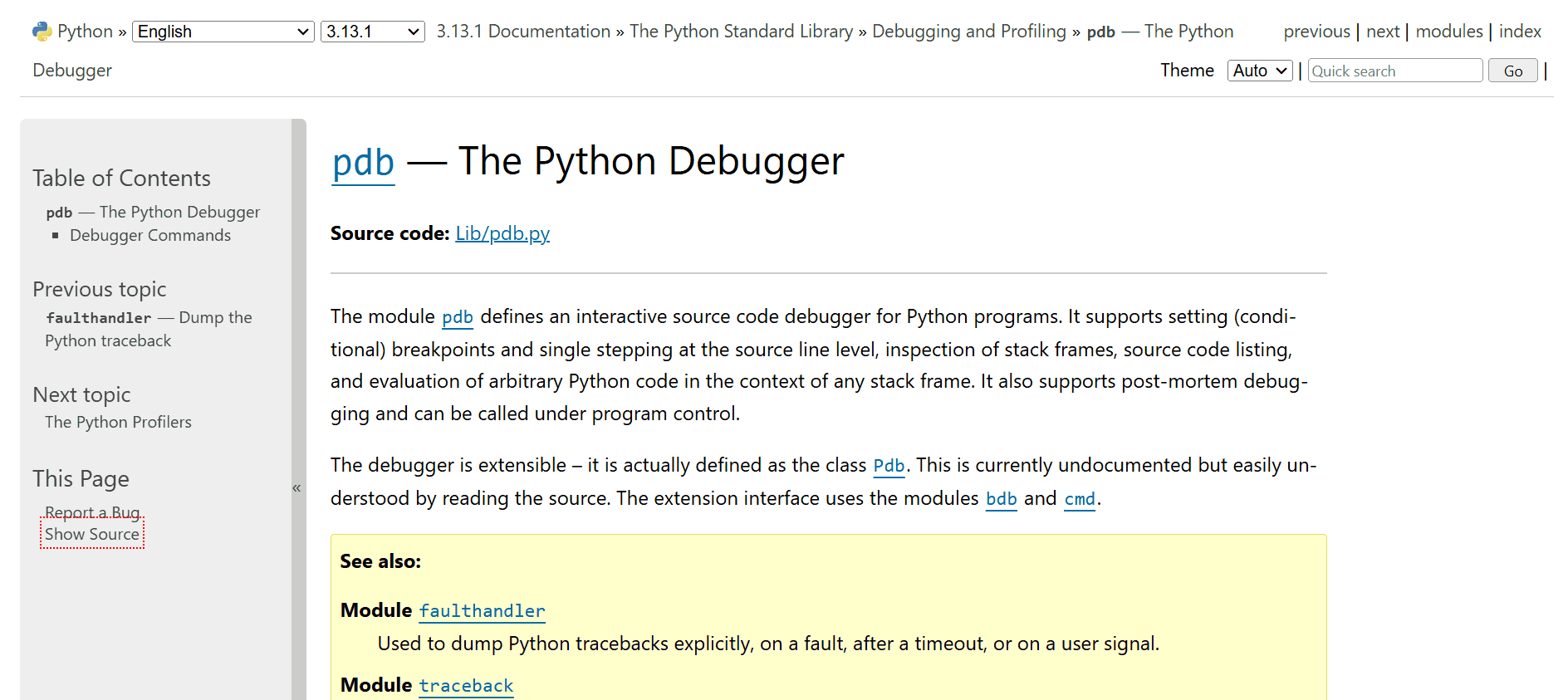Collapse the sidebar with the « arrow
The height and width of the screenshot is (700, 1568).
tap(296, 488)
